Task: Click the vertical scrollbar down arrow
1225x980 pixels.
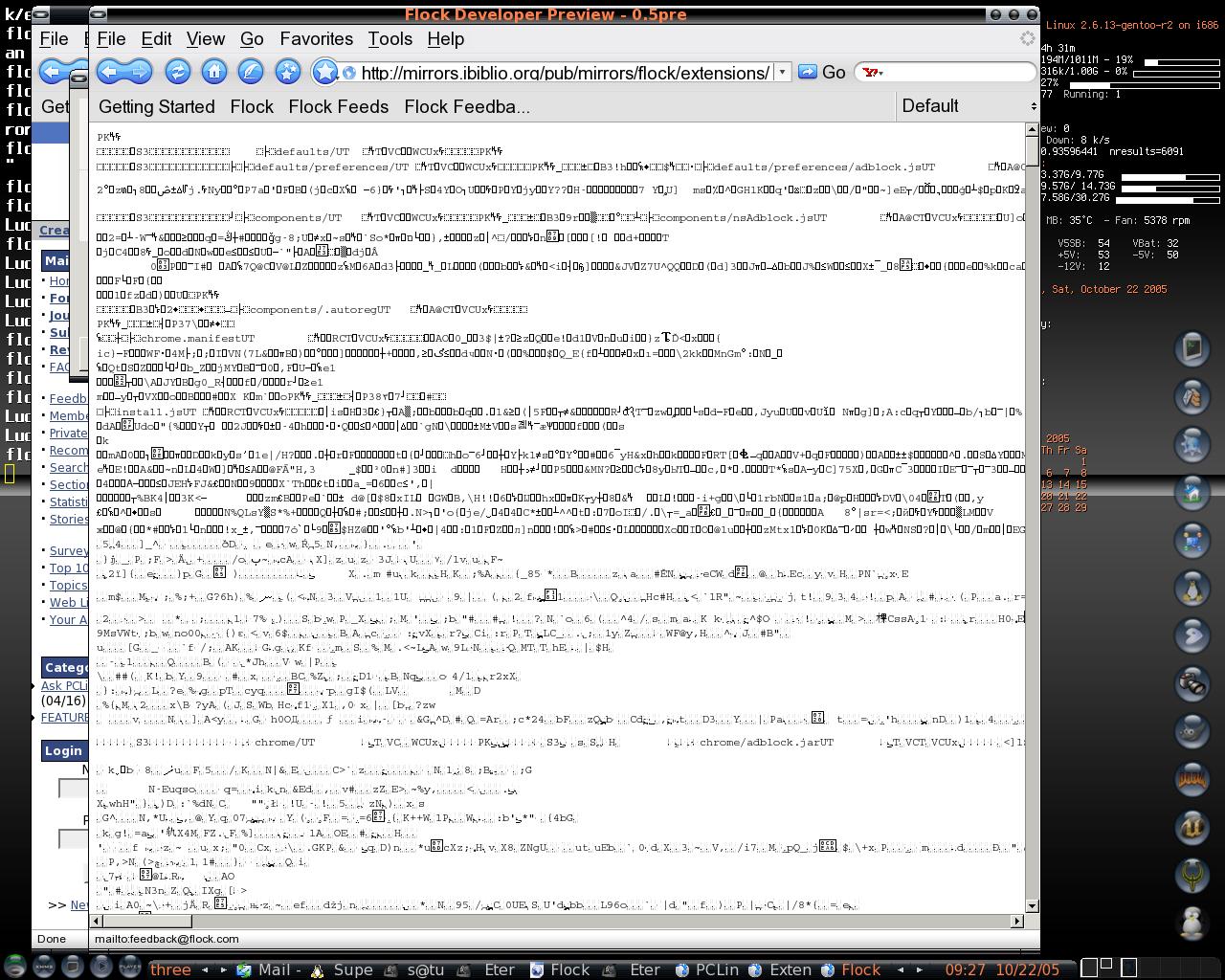Action: (x=1032, y=905)
